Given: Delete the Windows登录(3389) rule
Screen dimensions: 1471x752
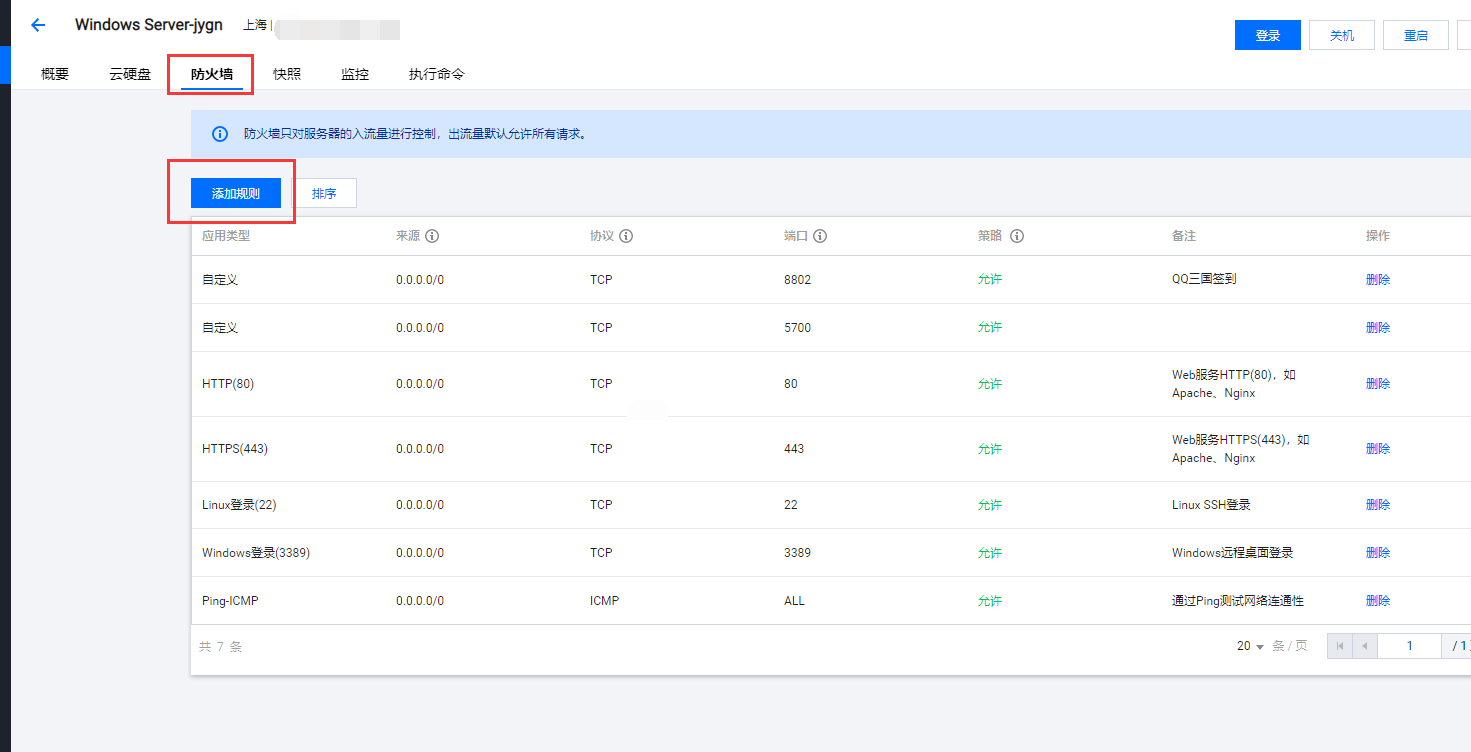Looking at the screenshot, I should pos(1378,553).
